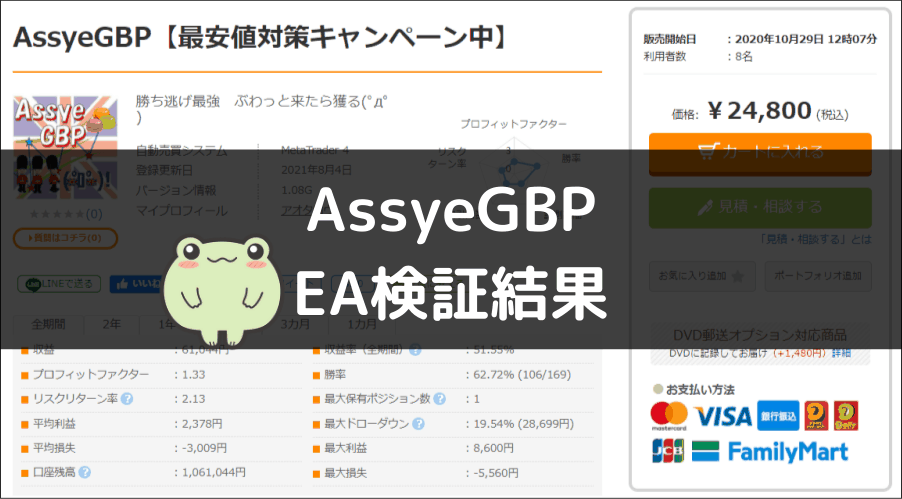Screen dimensions: 902x499
Task: Share via the LINEで送る button
Action: click(x=59, y=284)
